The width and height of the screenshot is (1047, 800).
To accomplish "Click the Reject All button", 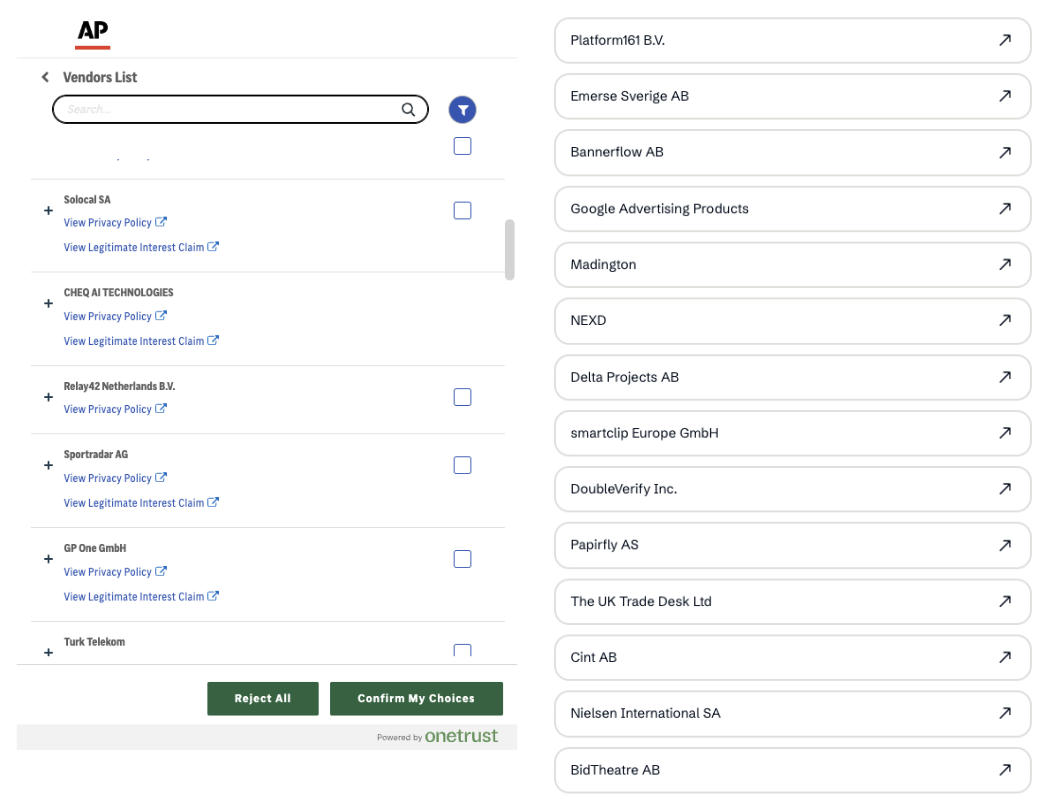I will pos(262,698).
